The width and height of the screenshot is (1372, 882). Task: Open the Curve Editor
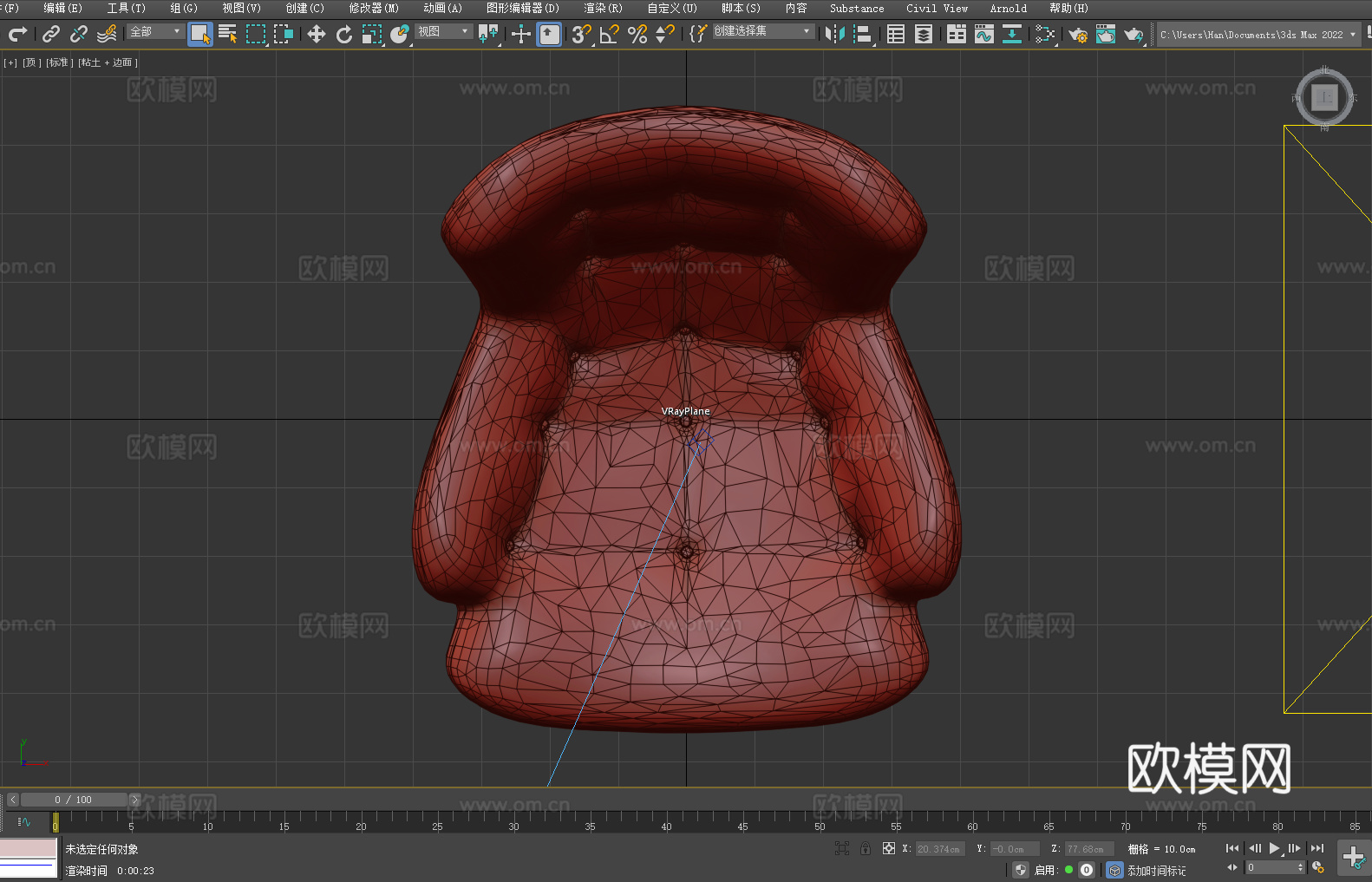click(984, 34)
